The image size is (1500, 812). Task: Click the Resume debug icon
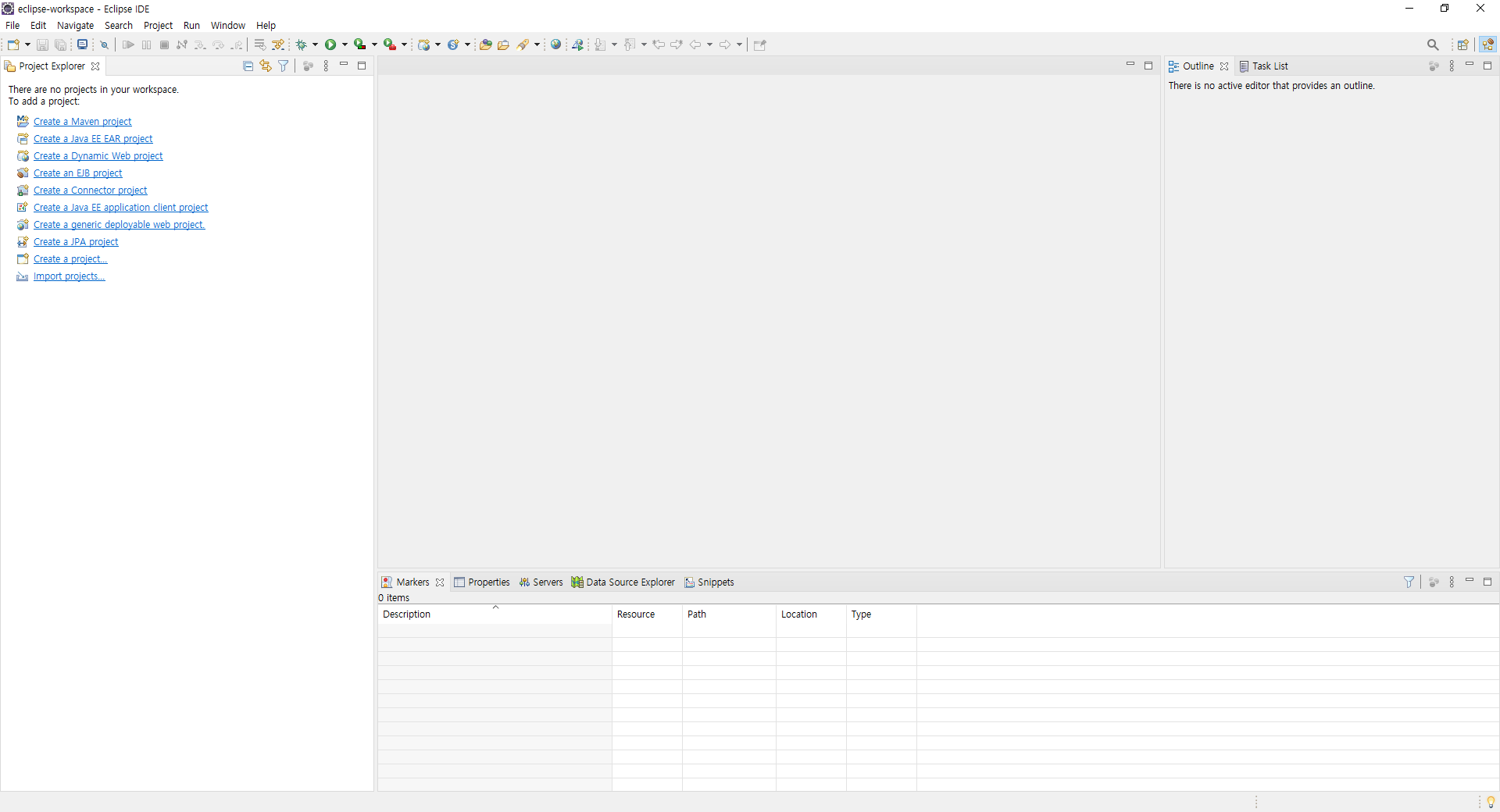click(x=128, y=45)
